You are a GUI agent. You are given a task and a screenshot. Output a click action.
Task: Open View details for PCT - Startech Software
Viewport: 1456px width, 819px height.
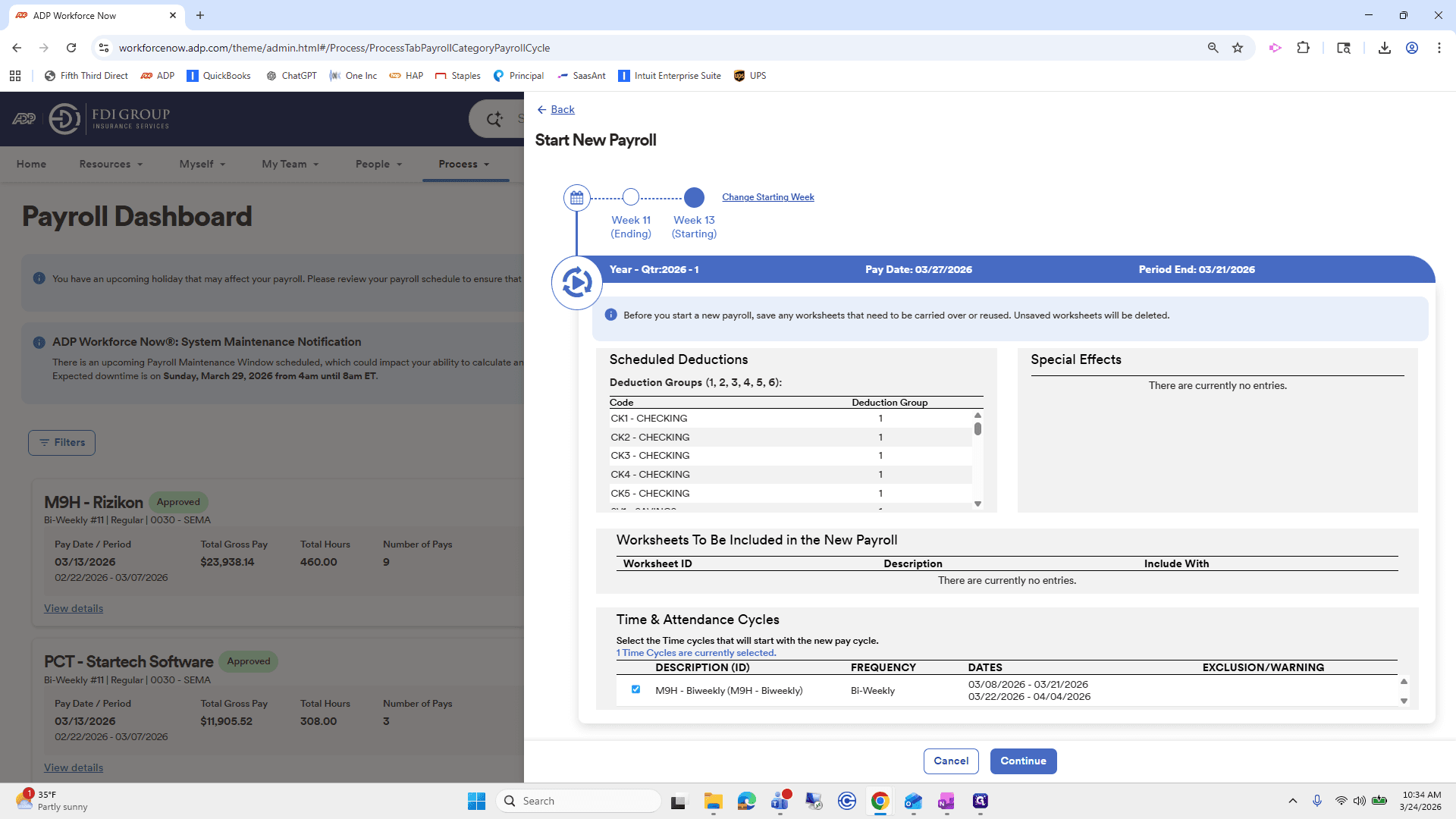tap(74, 767)
